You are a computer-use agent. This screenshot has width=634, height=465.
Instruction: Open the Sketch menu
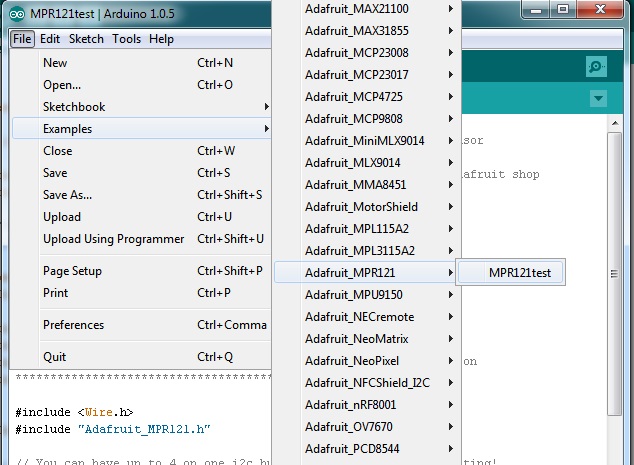(86, 39)
